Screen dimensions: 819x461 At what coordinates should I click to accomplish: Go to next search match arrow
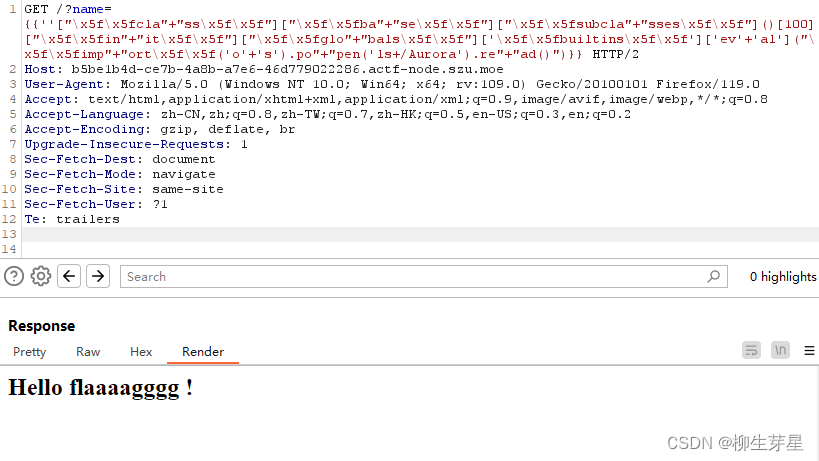click(x=98, y=276)
